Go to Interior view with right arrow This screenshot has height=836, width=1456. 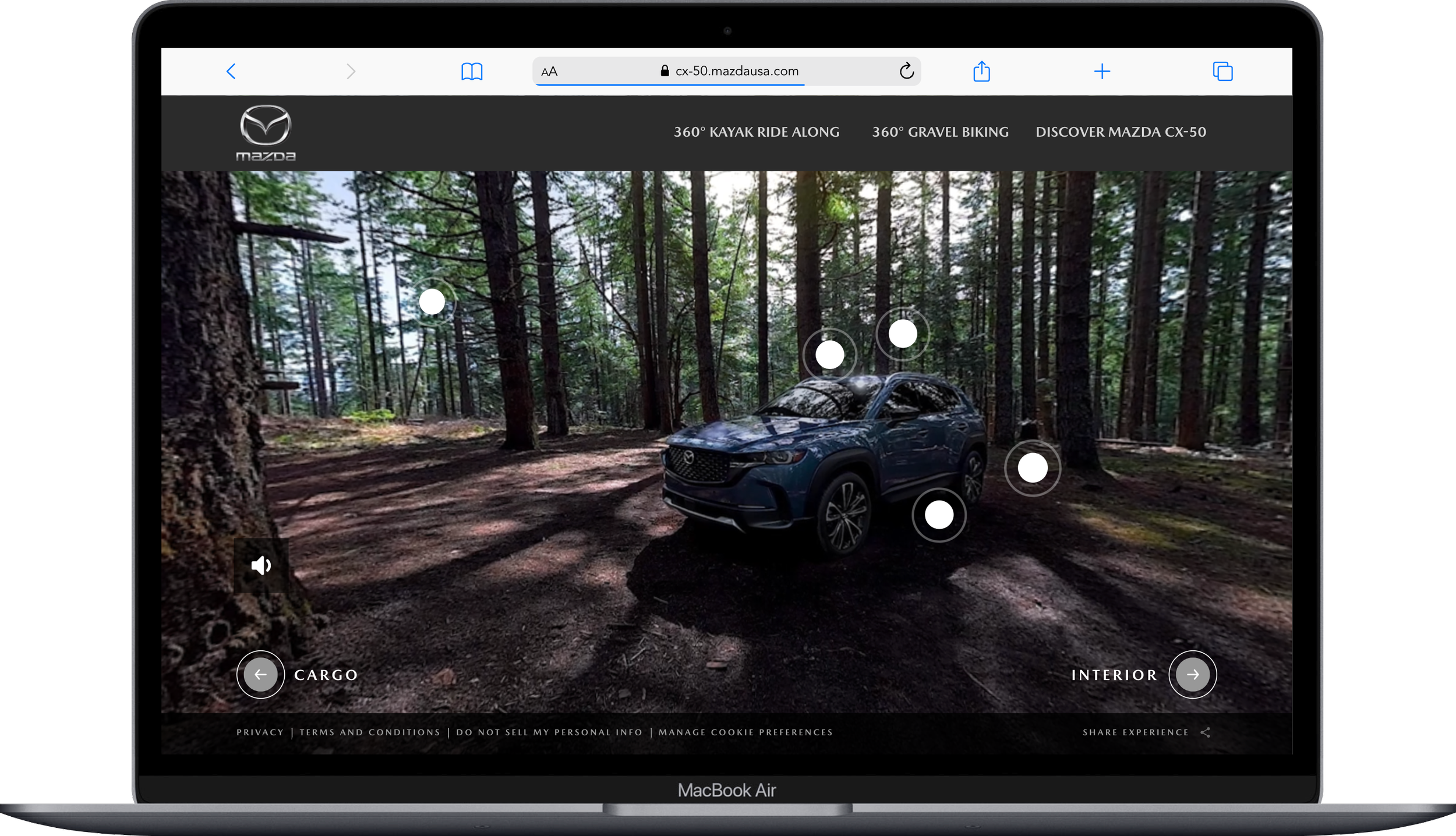pyautogui.click(x=1192, y=674)
